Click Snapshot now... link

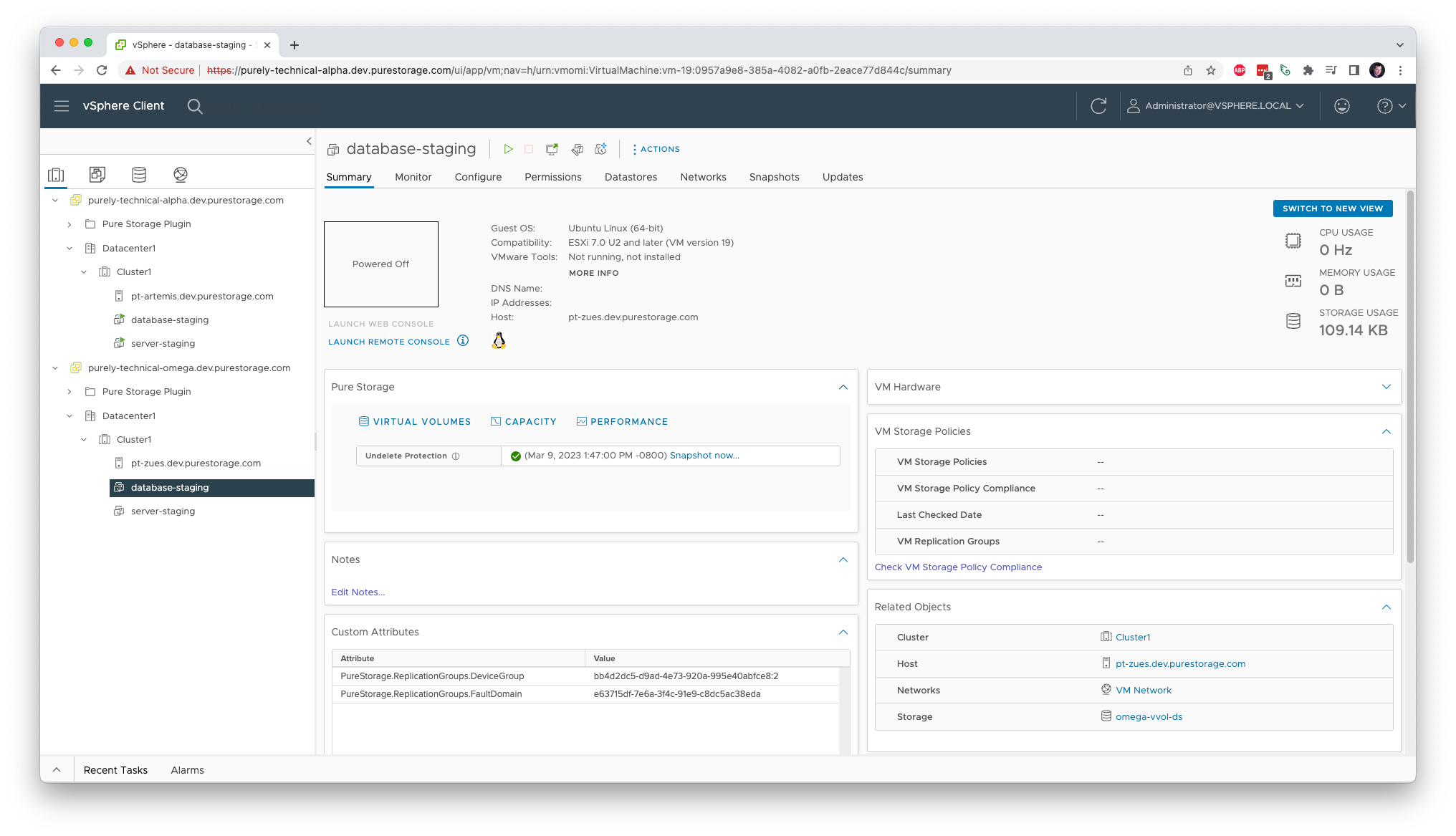[x=704, y=456]
